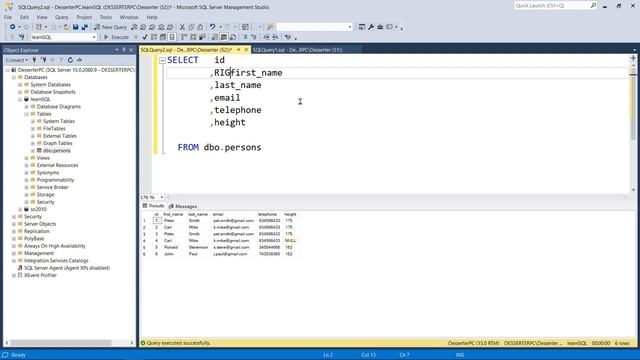Click the Cut scissors icon
Screen dimensions: 640x360
182,27
